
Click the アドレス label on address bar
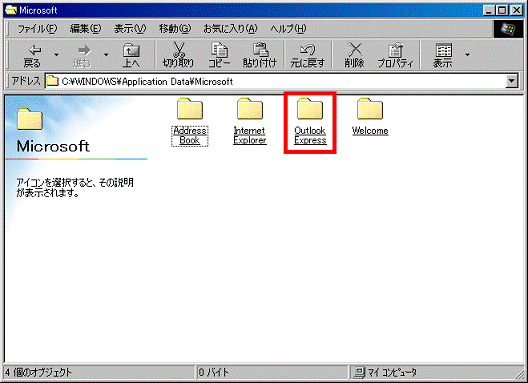click(26, 81)
